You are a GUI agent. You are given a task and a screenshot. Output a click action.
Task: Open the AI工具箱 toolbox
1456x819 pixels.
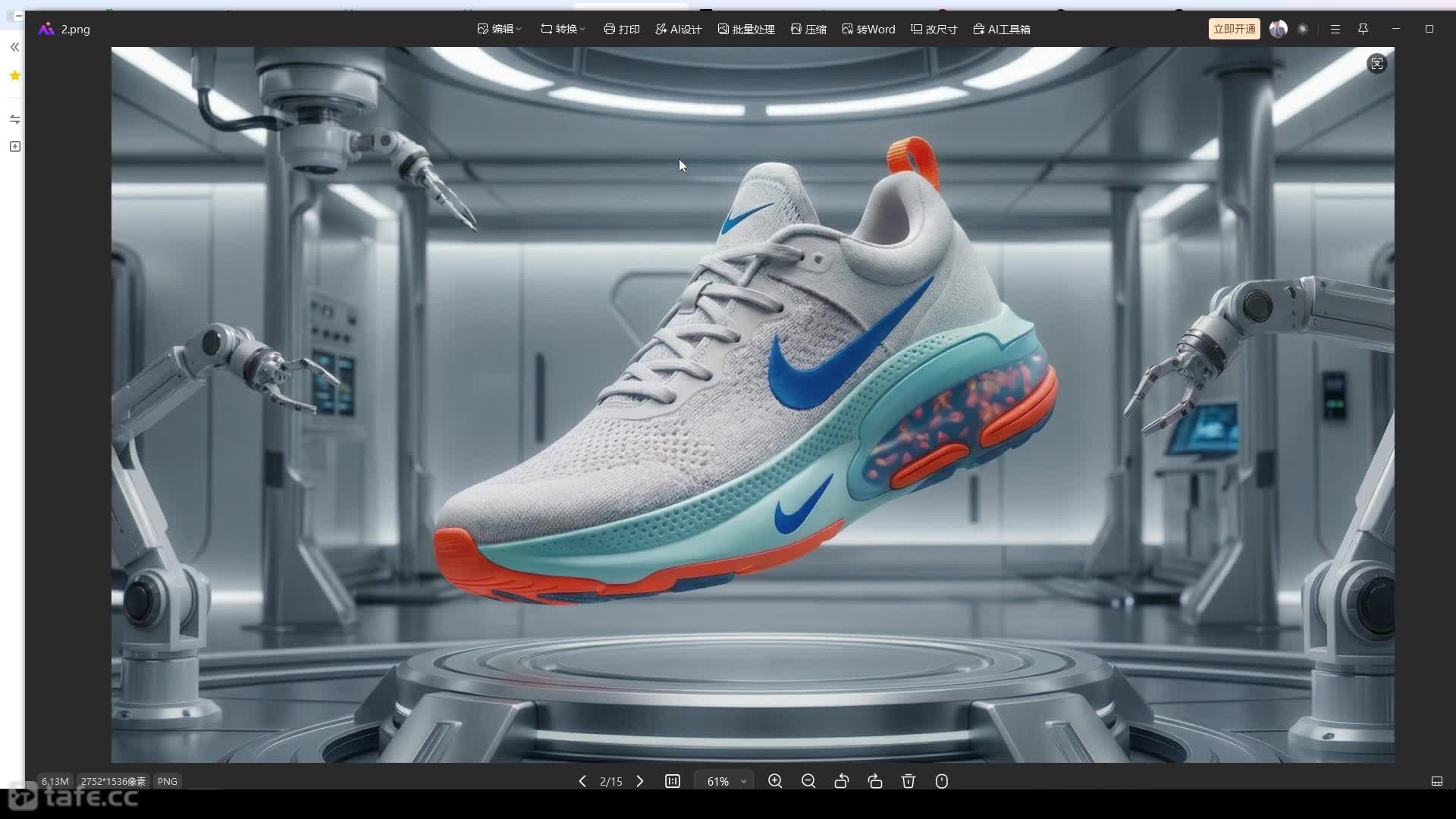(1002, 29)
